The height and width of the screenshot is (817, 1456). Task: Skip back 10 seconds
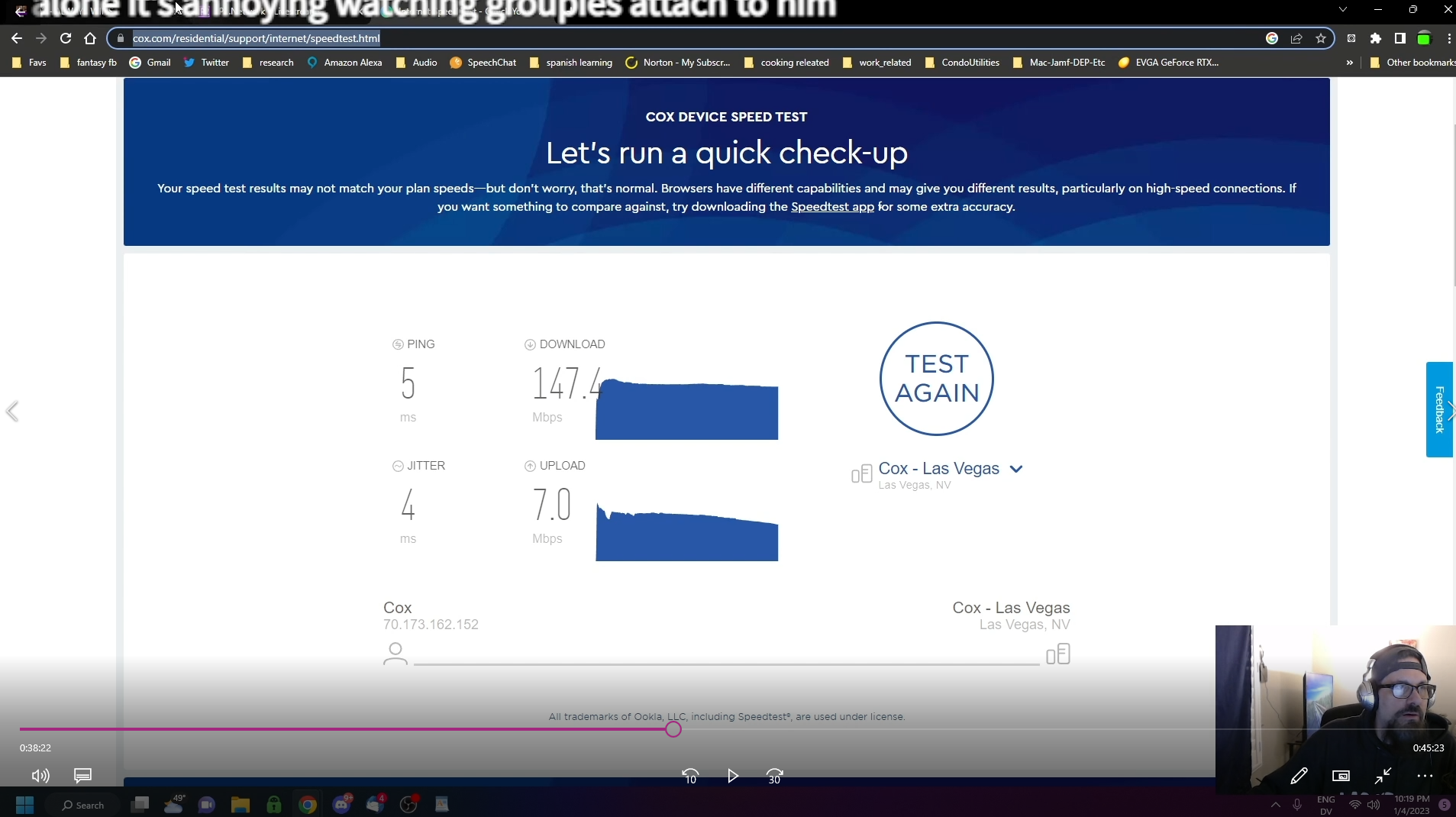pyautogui.click(x=690, y=776)
